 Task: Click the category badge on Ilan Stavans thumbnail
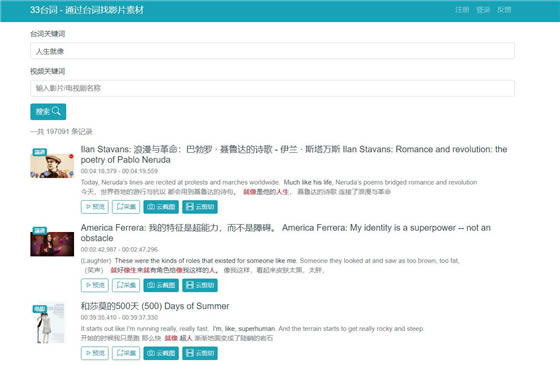pyautogui.click(x=40, y=152)
